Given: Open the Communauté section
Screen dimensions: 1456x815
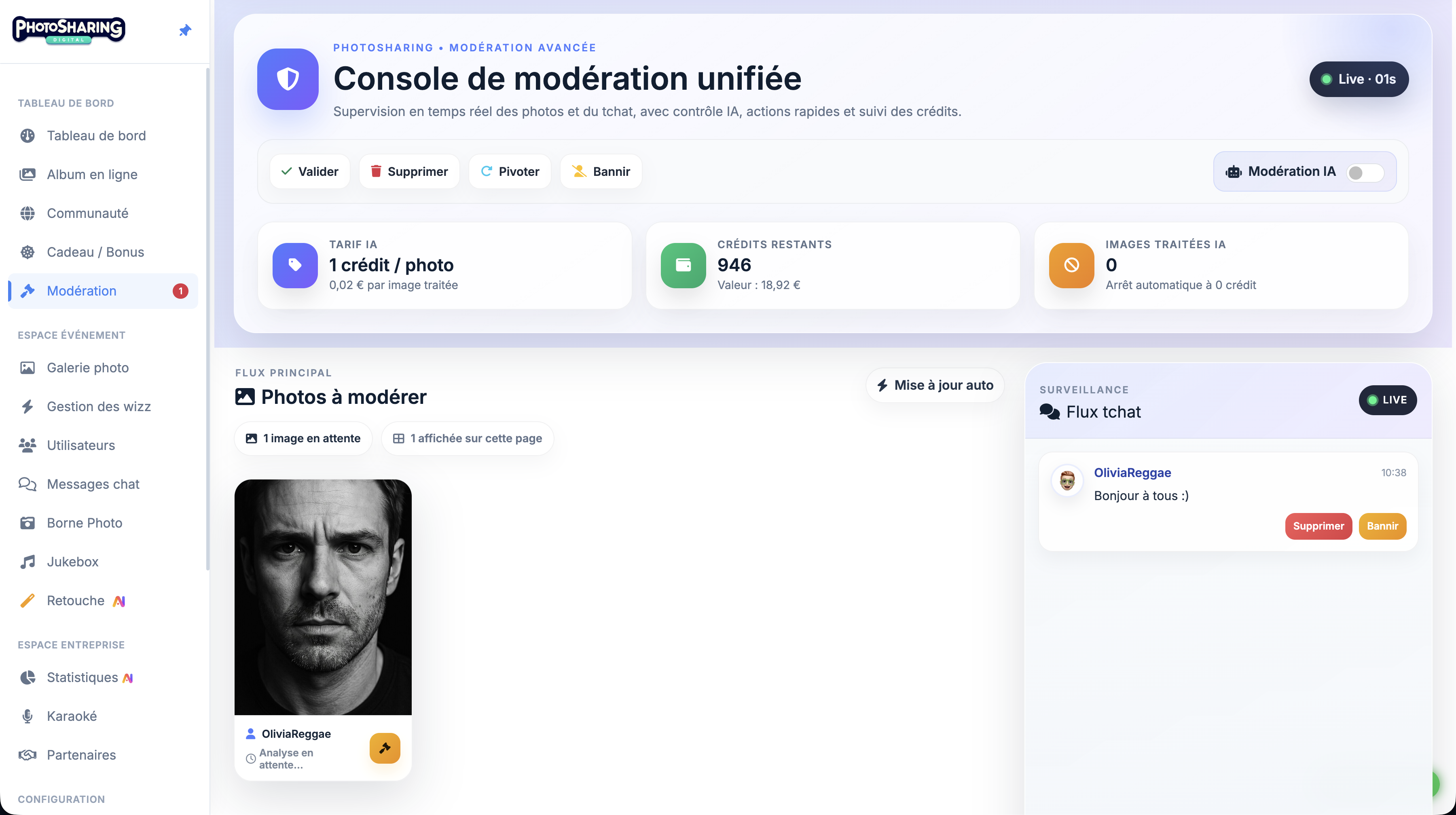Looking at the screenshot, I should tap(88, 213).
